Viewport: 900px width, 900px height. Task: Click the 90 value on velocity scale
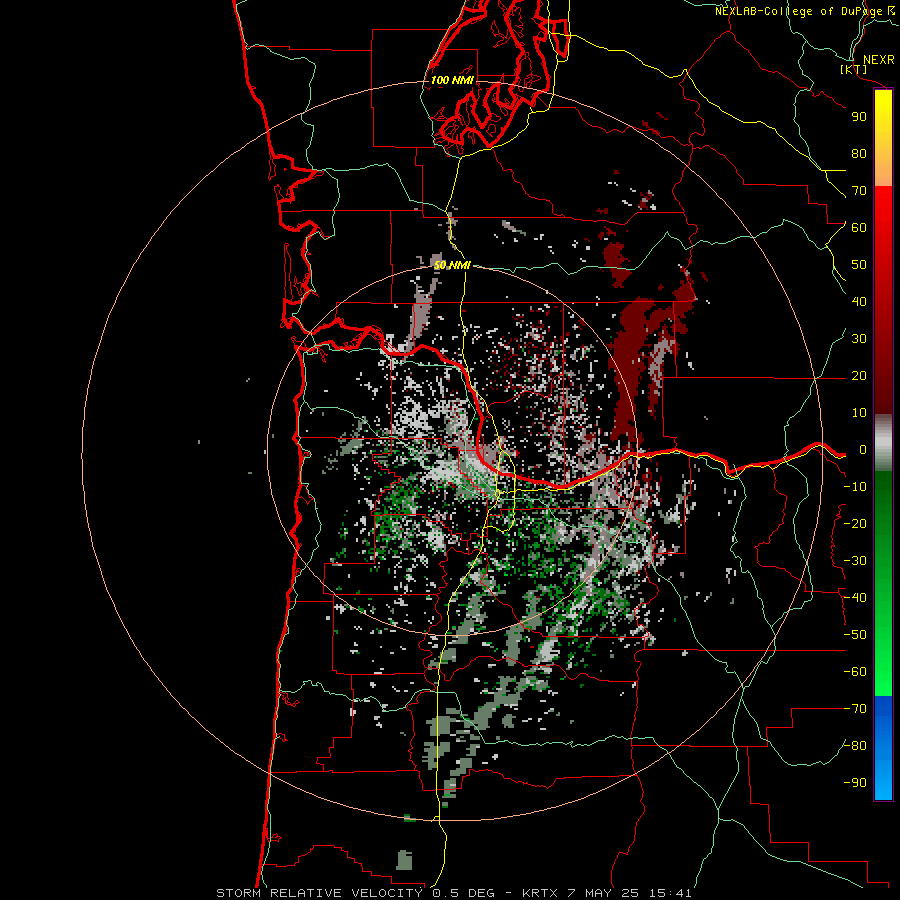pyautogui.click(x=859, y=117)
